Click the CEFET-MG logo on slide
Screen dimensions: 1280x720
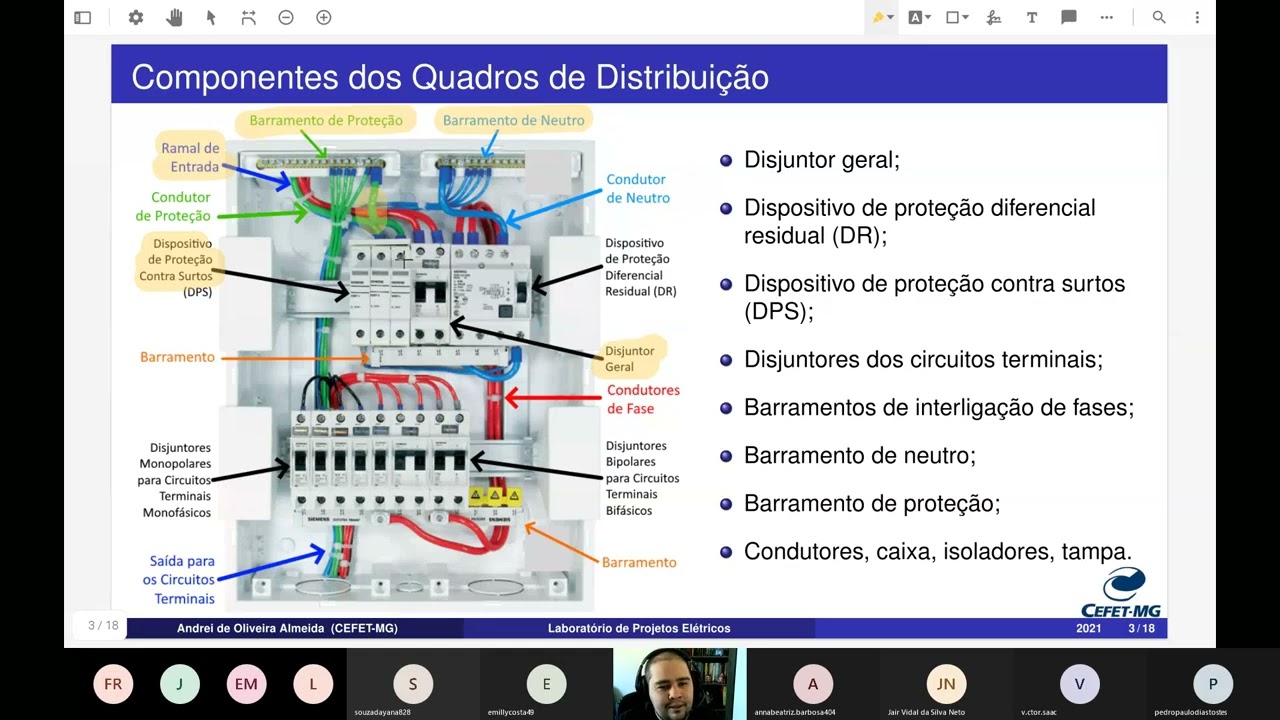click(1121, 593)
